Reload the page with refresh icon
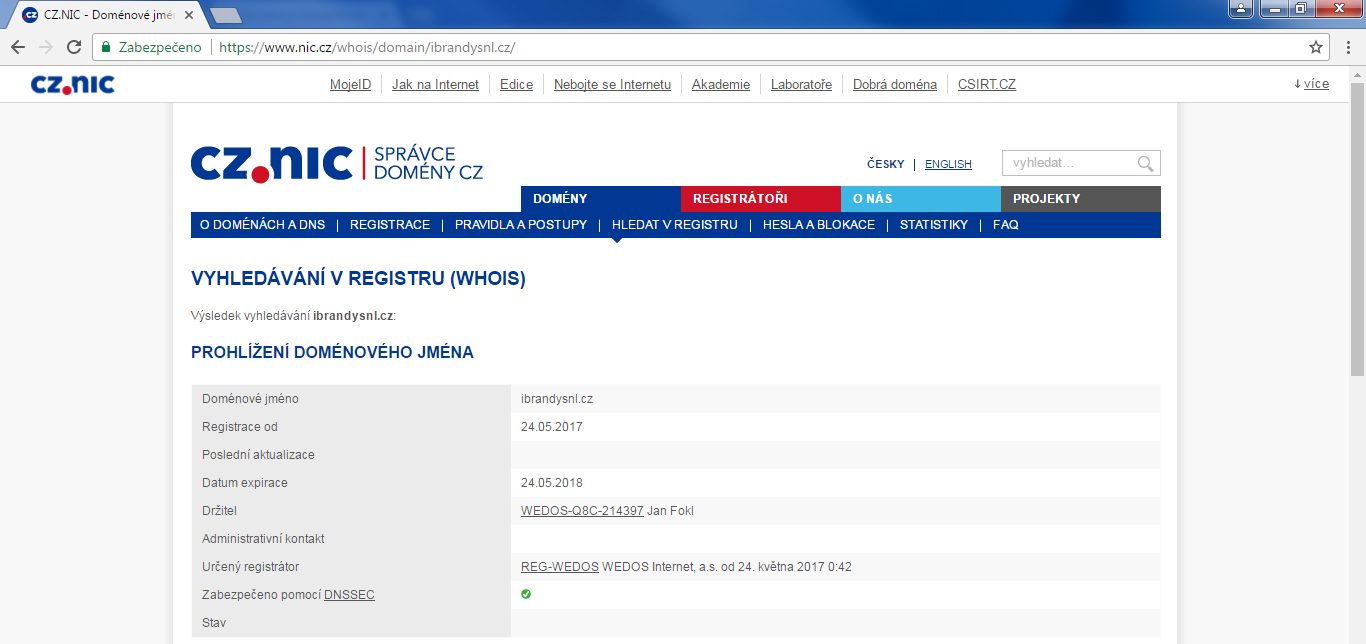The height and width of the screenshot is (644, 1366). [x=74, y=47]
